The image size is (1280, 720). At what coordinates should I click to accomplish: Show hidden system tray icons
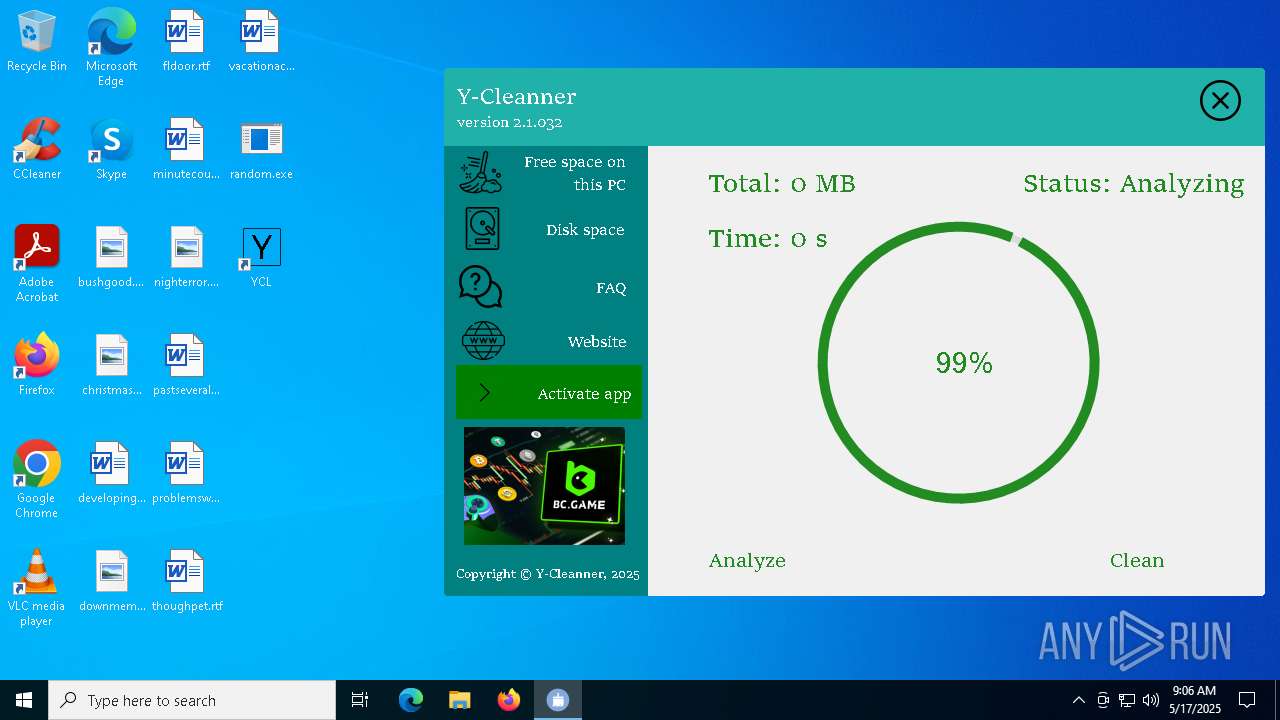1078,700
